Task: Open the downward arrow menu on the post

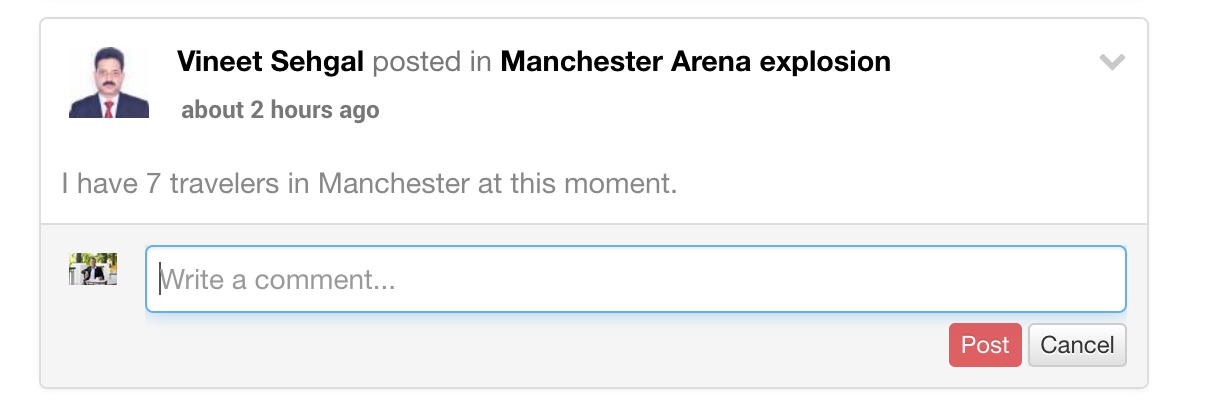Action: [x=1112, y=62]
